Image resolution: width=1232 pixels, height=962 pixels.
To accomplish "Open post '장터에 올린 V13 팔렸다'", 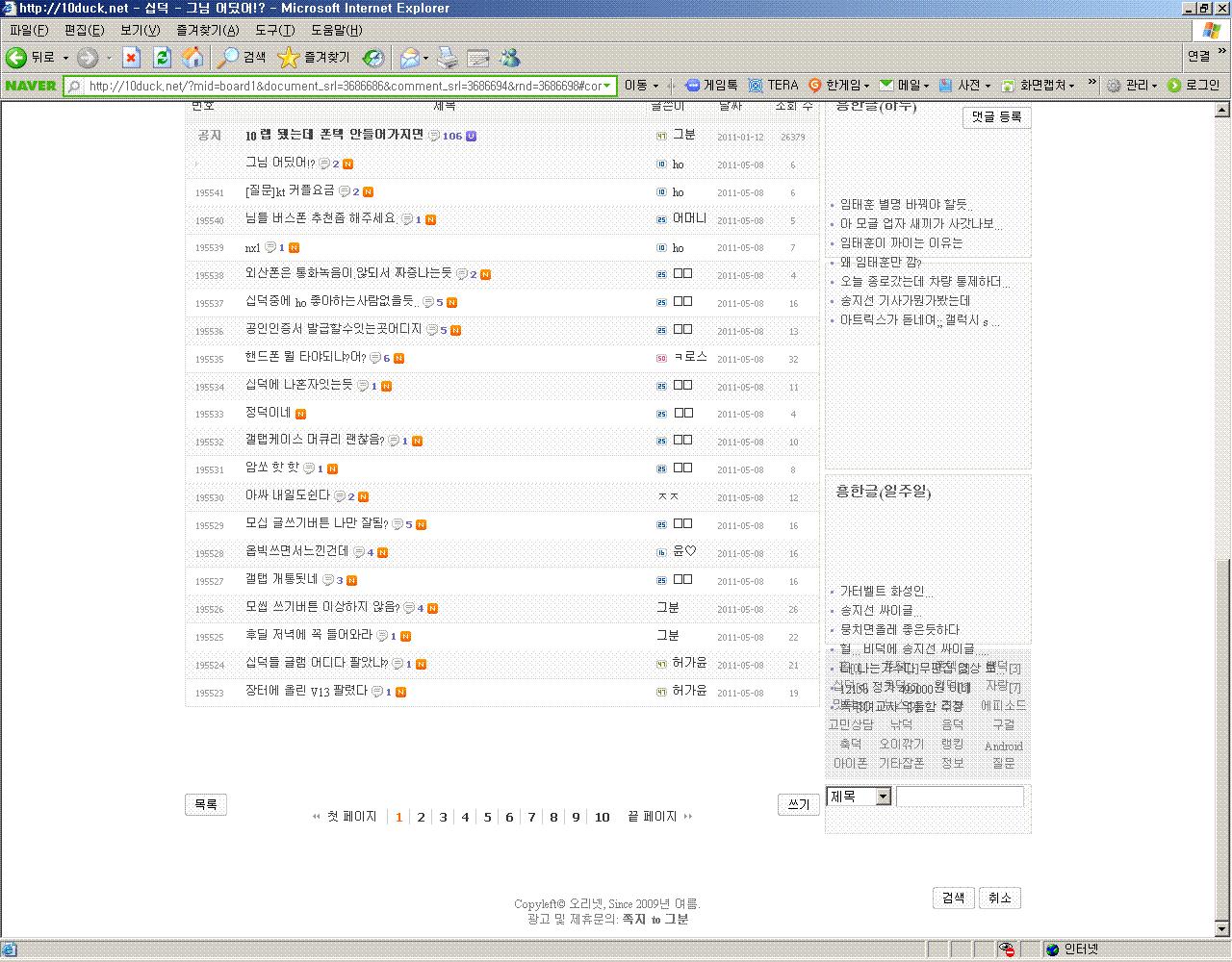I will [306, 692].
